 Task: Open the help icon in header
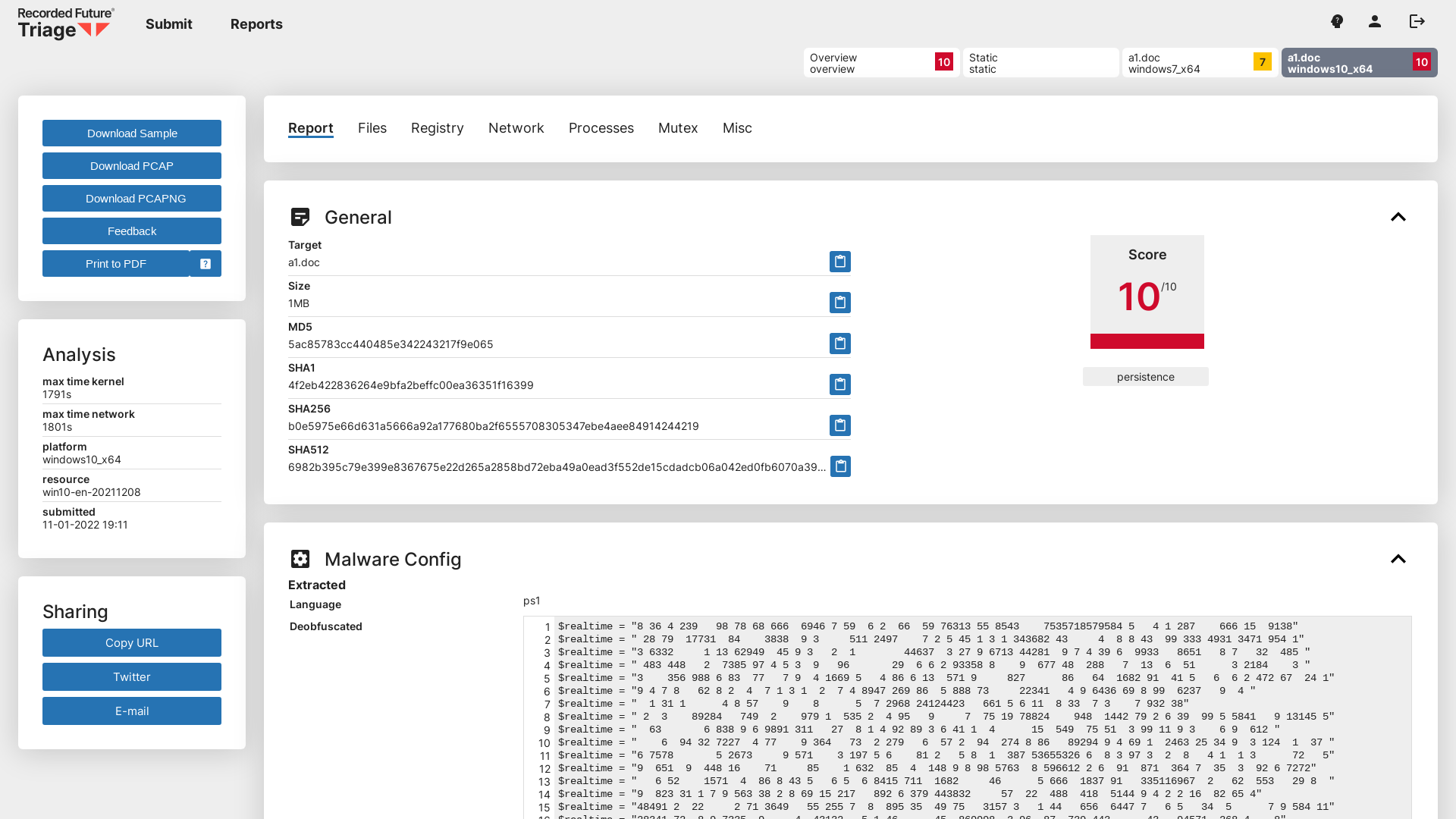coord(1337,21)
